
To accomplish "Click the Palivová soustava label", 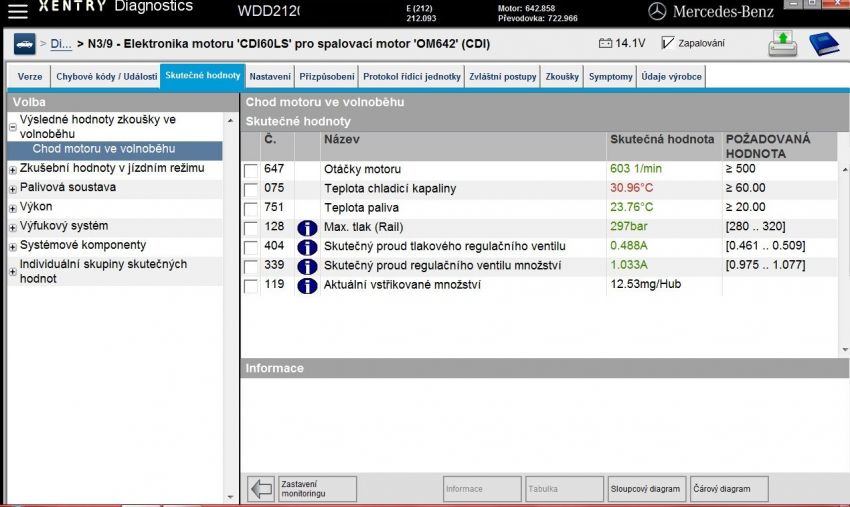I will (68, 188).
